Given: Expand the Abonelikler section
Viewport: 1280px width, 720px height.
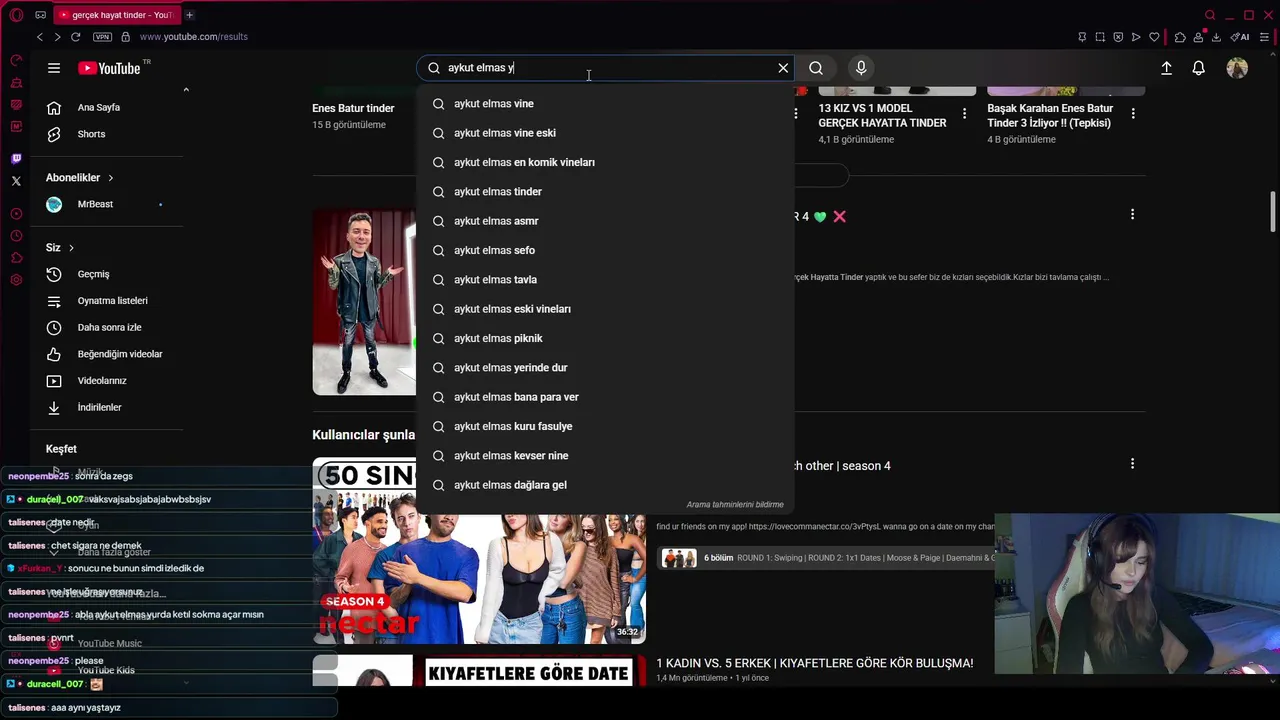Looking at the screenshot, I should [80, 178].
